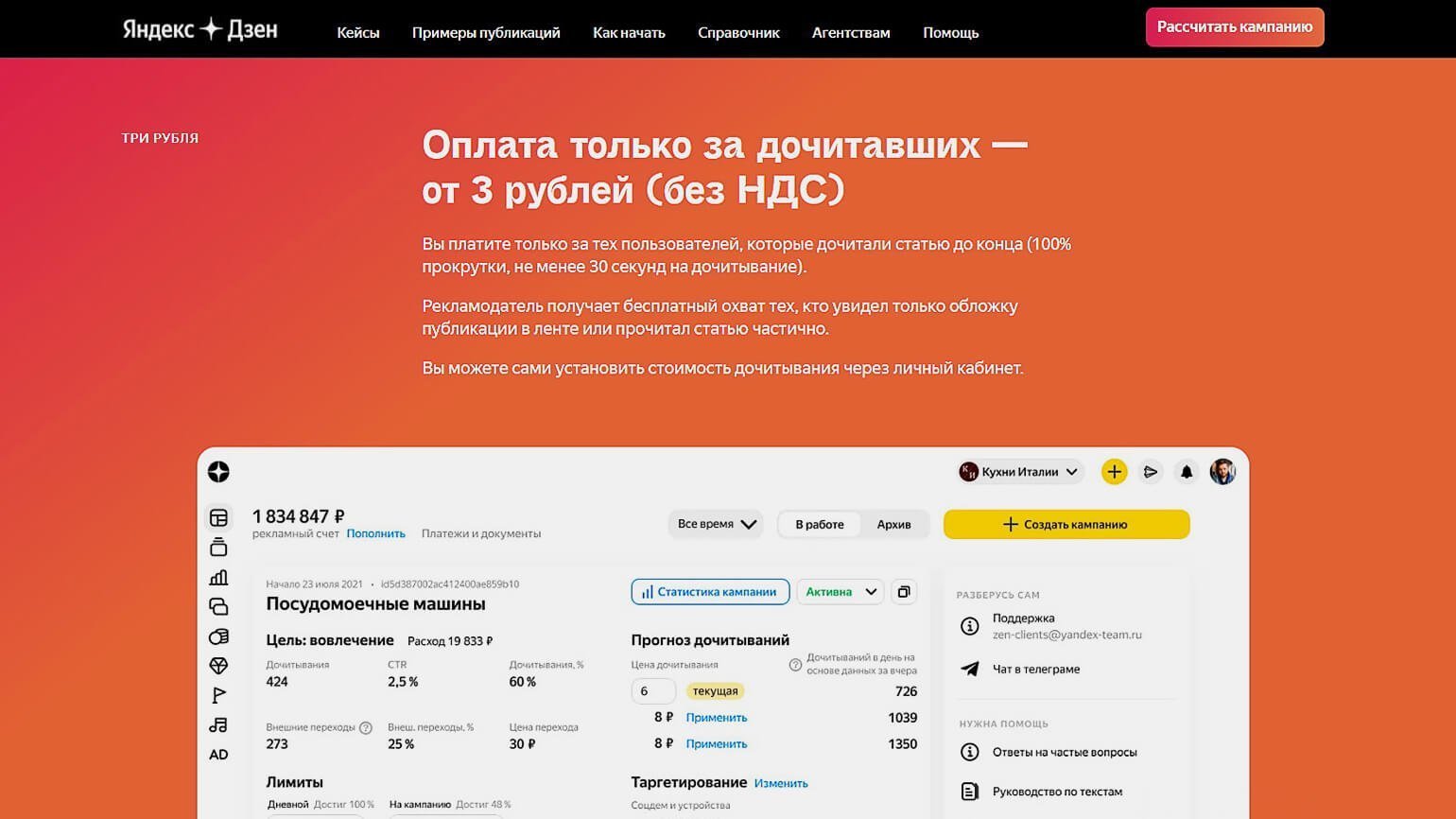Switch to the Архив tab

point(893,524)
